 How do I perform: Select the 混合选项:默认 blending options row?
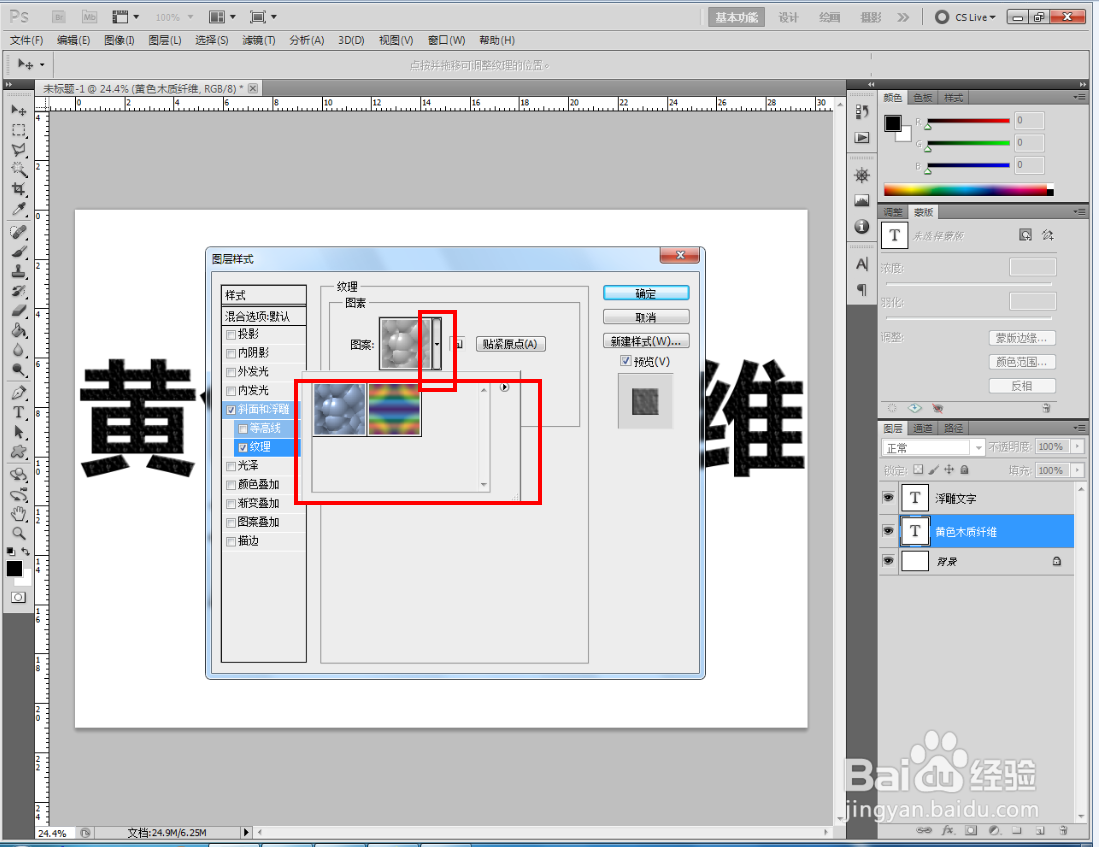coord(264,316)
